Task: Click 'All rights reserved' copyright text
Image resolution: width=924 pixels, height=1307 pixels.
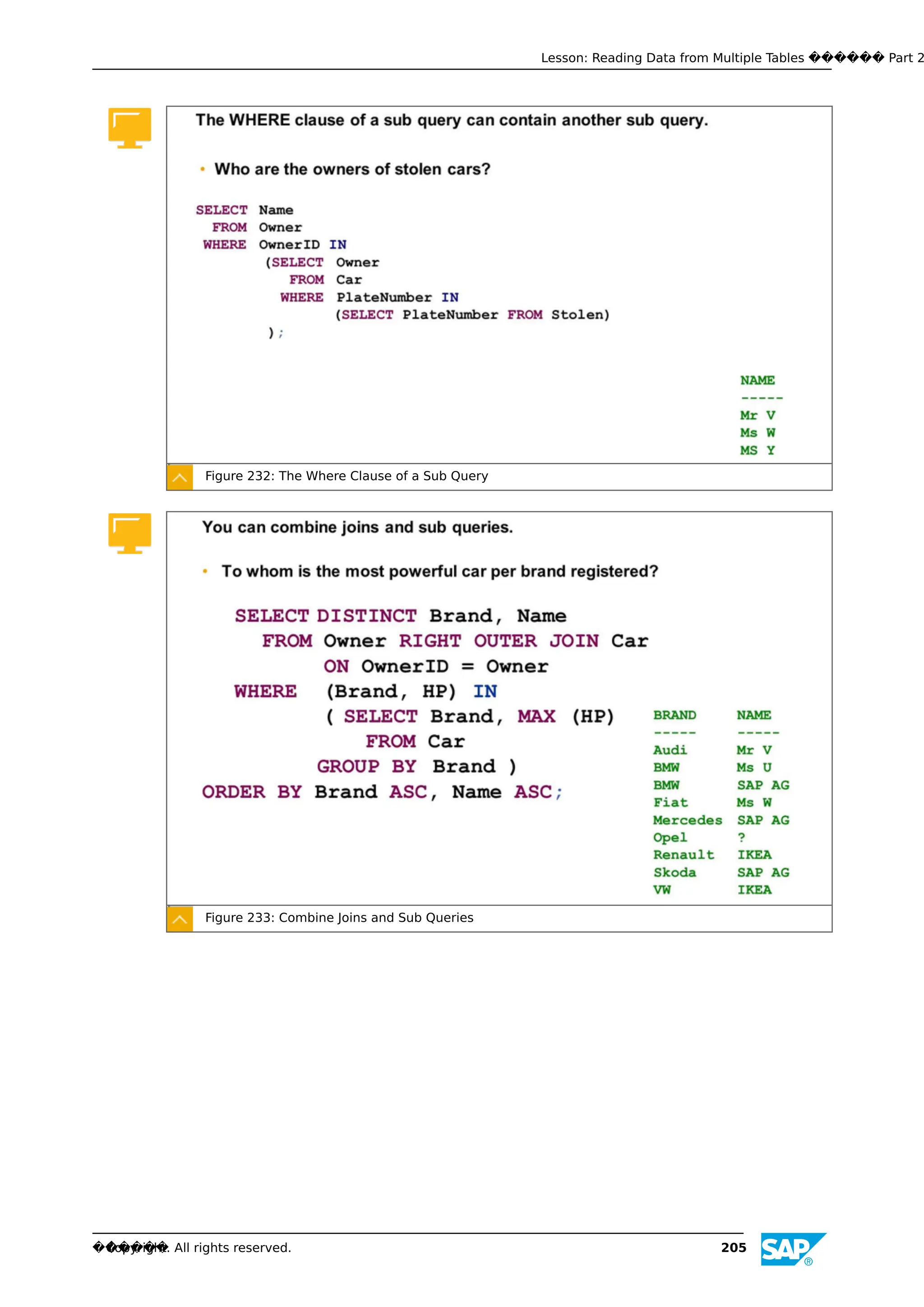Action: click(232, 1248)
